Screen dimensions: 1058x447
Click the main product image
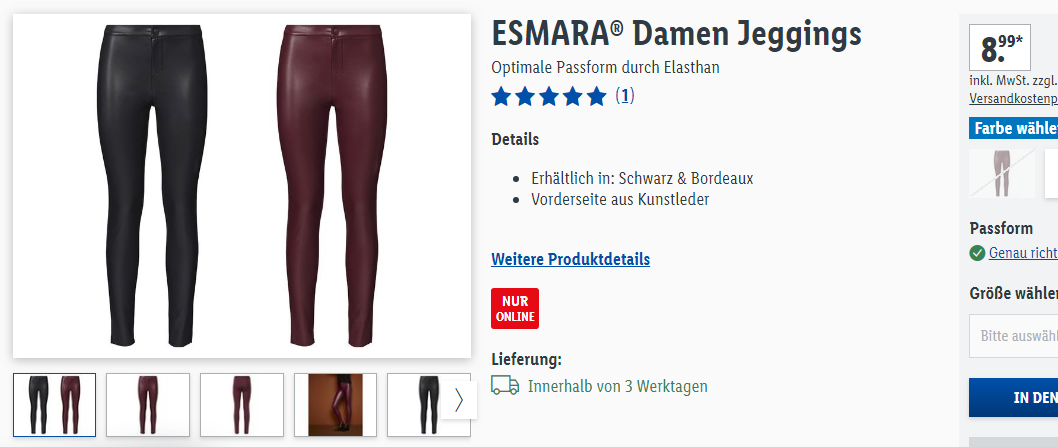[242, 186]
